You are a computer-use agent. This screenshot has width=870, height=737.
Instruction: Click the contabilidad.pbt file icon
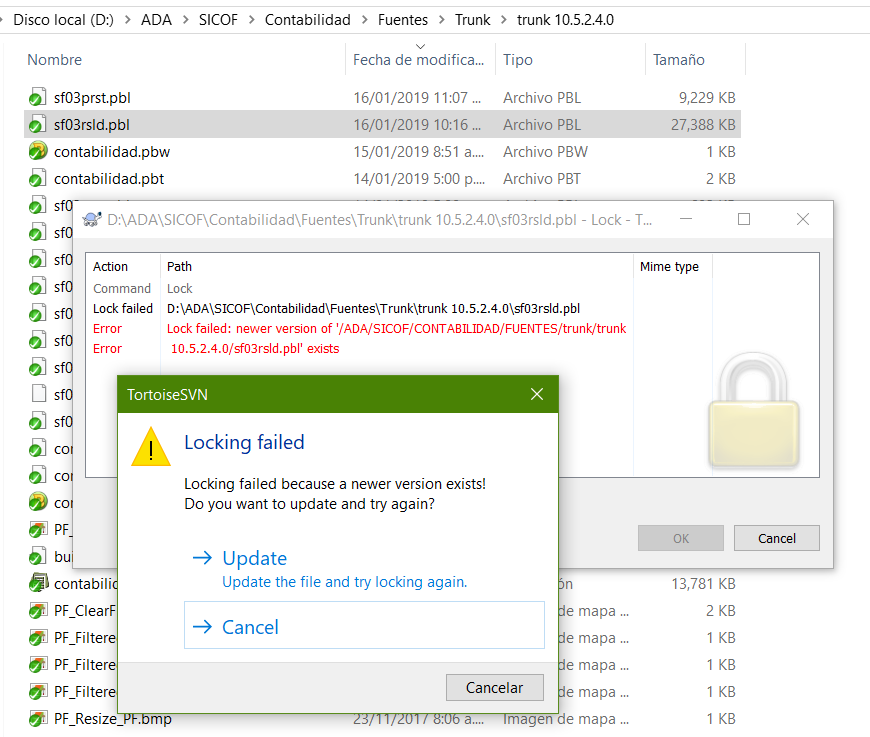(38, 179)
